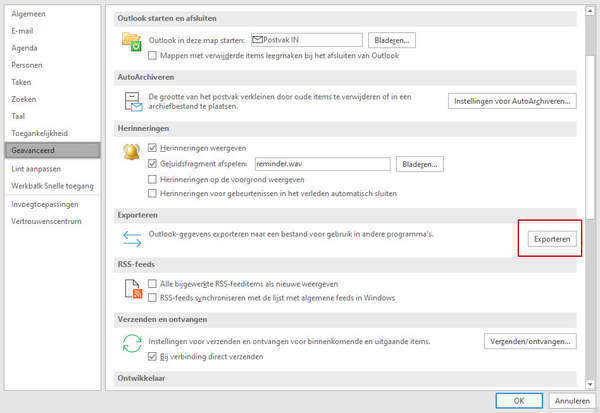Toggle Bij verbinding direct verzenden

point(152,357)
